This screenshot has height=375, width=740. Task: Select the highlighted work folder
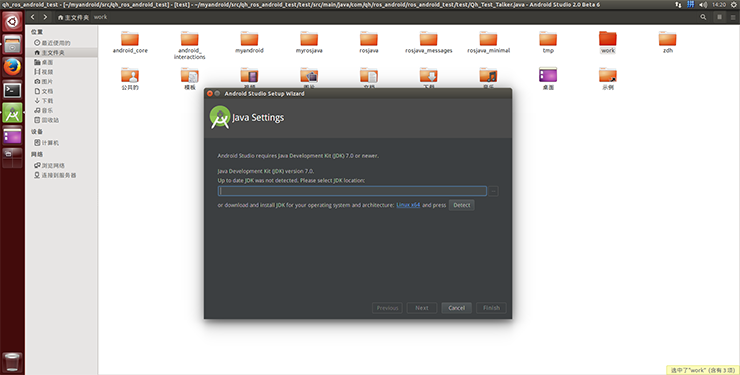click(608, 42)
